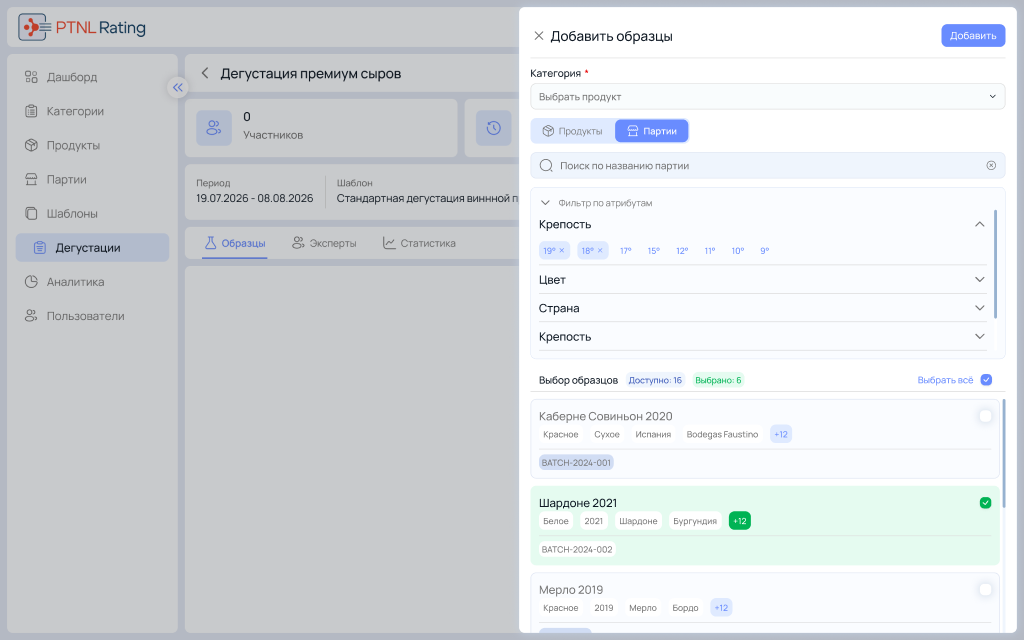Click the Участников people icon tile
This screenshot has height=640, width=1024.
[x=214, y=128]
